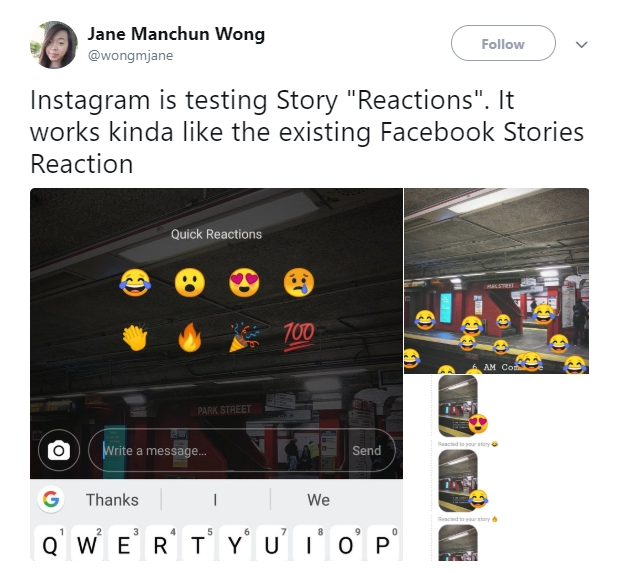View the station photo with laughing emojis

496,281
